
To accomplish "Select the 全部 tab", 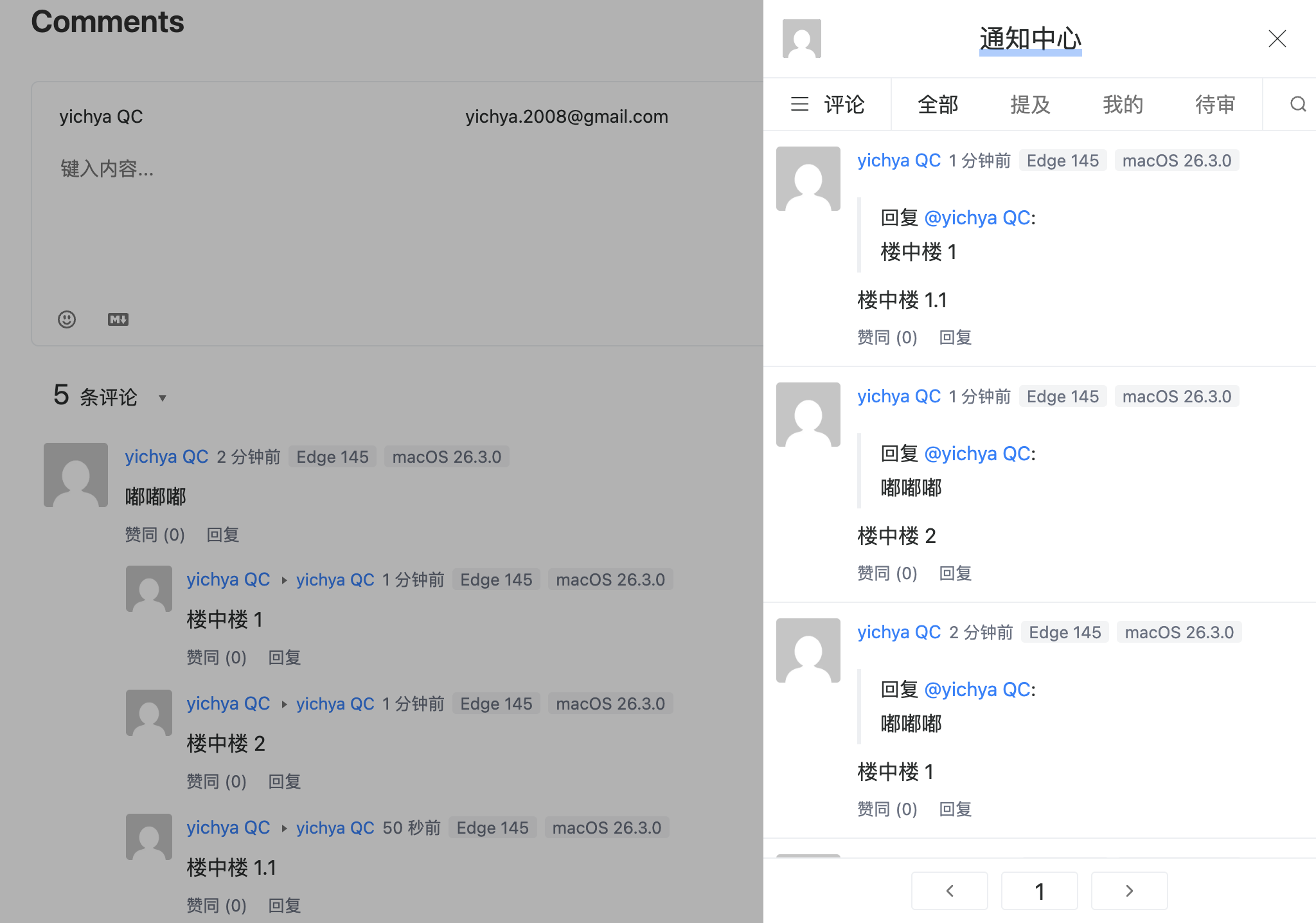I will coord(938,104).
